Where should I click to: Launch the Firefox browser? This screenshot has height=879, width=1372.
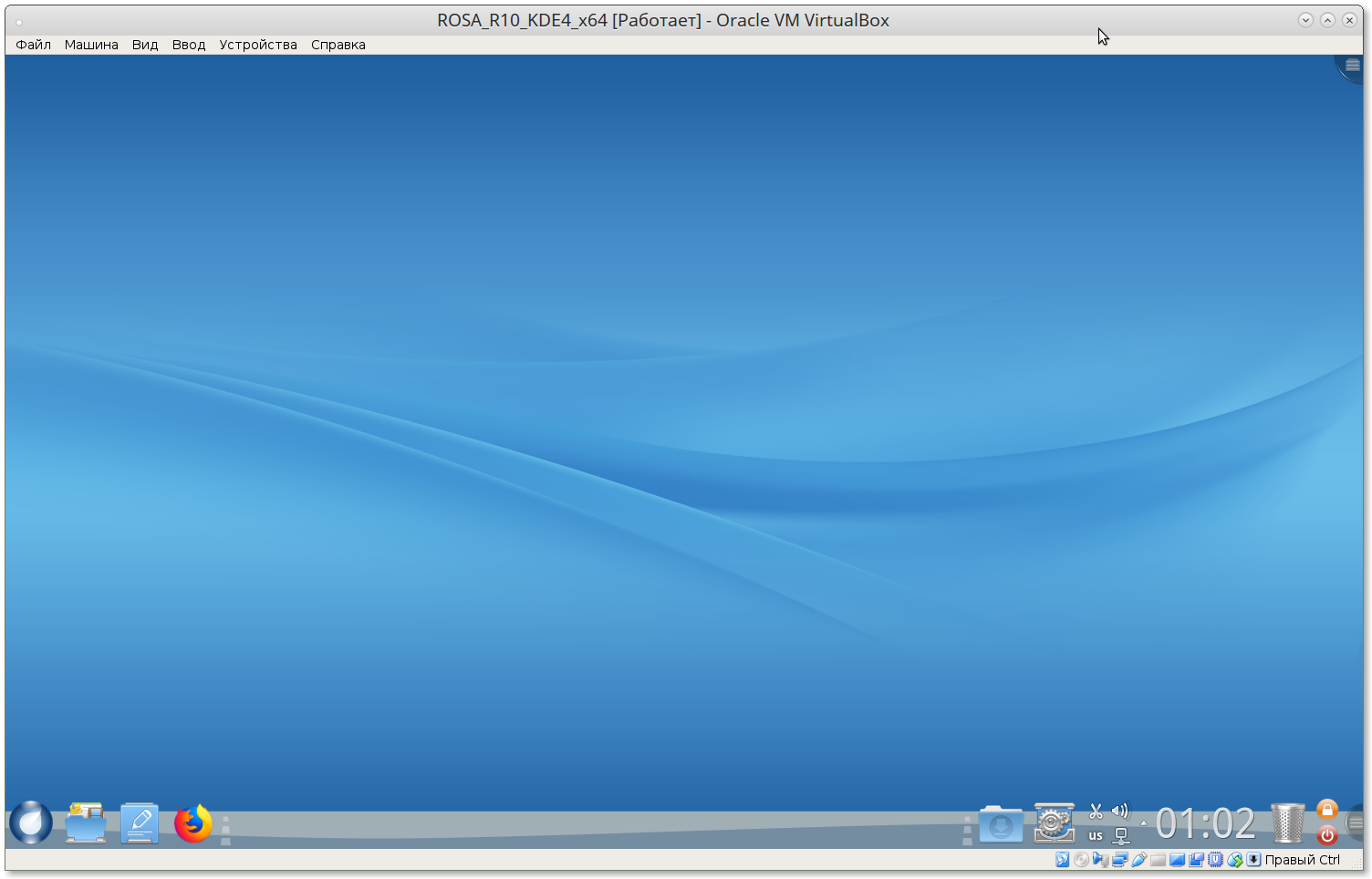coord(193,822)
